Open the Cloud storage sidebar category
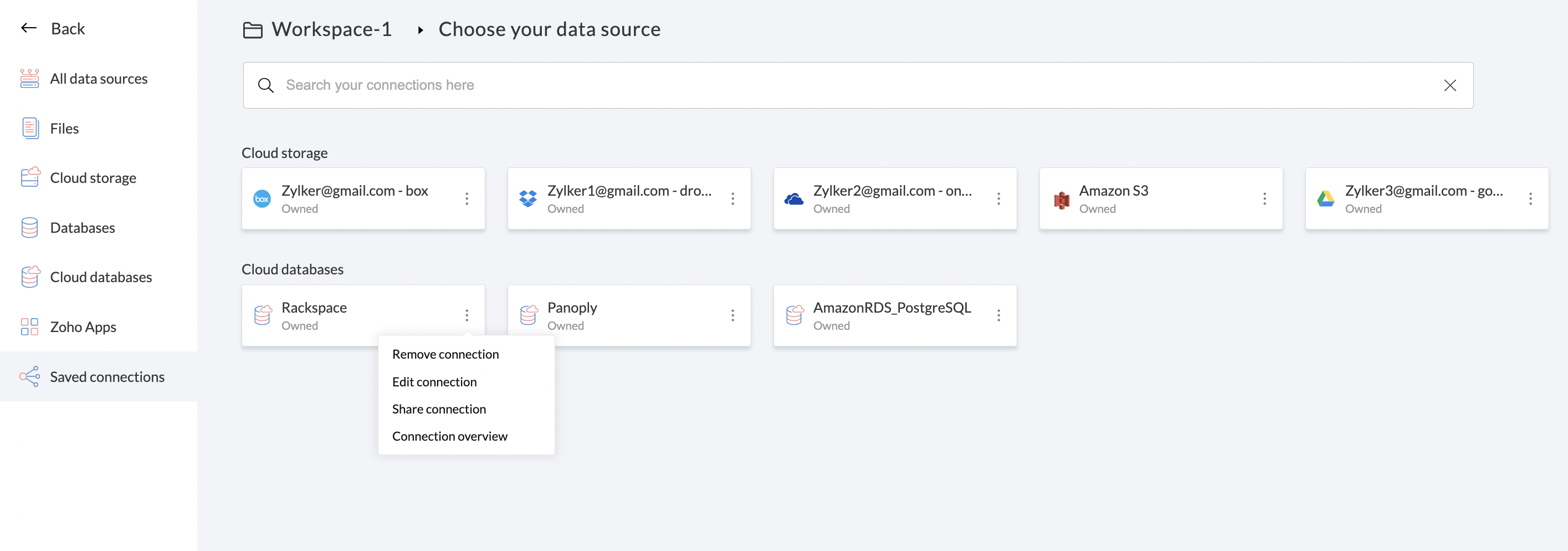Viewport: 1568px width, 551px height. click(x=93, y=178)
